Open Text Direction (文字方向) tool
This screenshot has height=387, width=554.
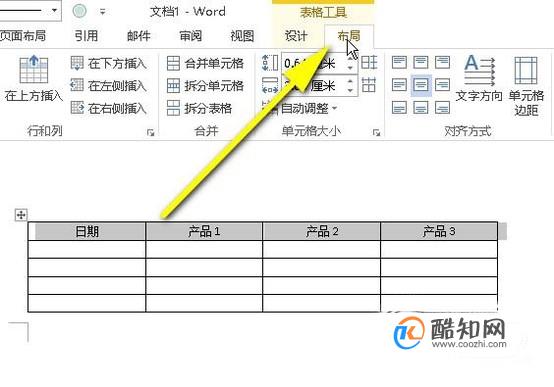pos(479,78)
